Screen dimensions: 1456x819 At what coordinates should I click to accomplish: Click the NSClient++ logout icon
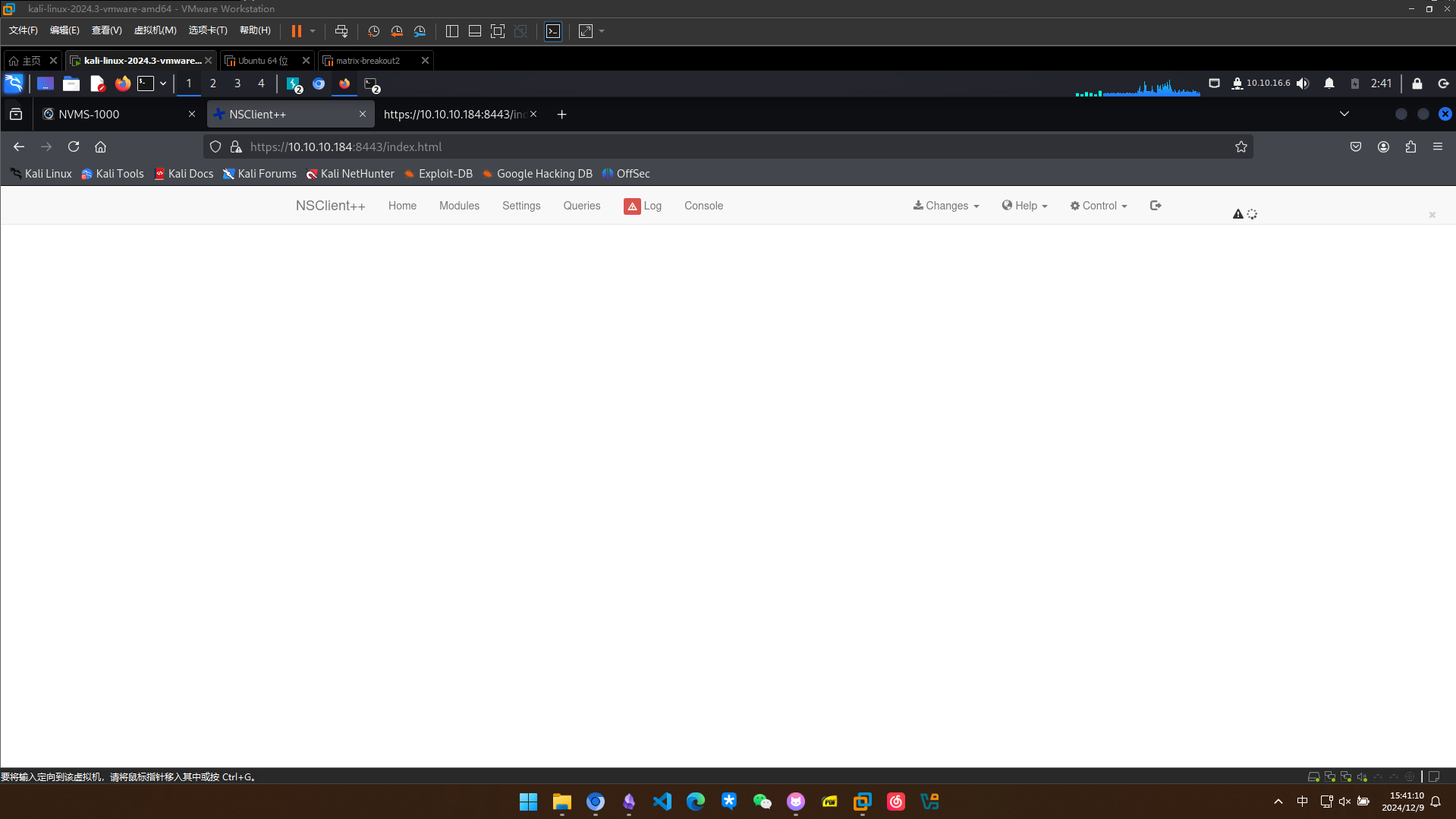click(x=1156, y=206)
